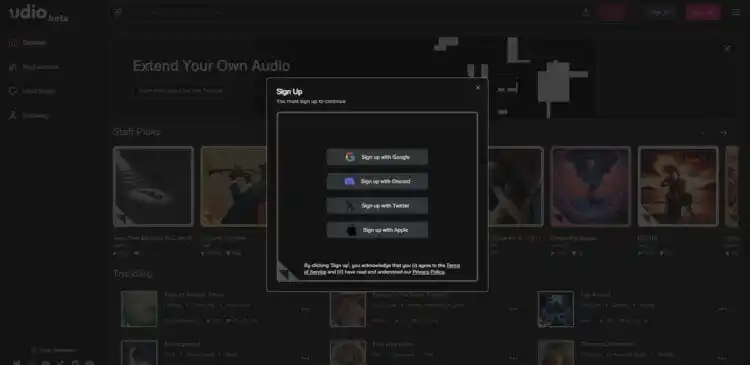This screenshot has height=365, width=750.
Task: Click the red Create button in the top bar
Action: point(613,12)
